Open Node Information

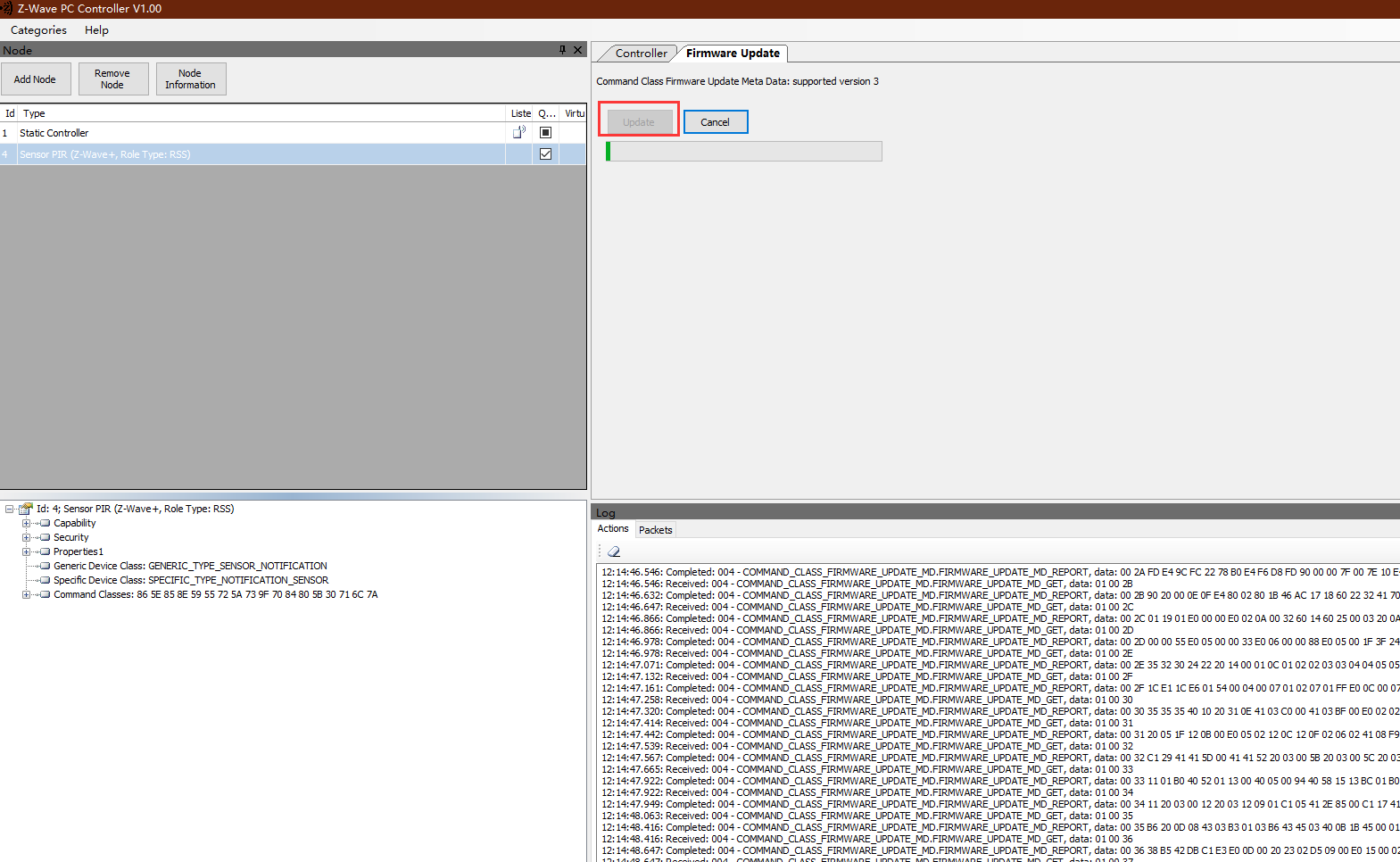(190, 79)
